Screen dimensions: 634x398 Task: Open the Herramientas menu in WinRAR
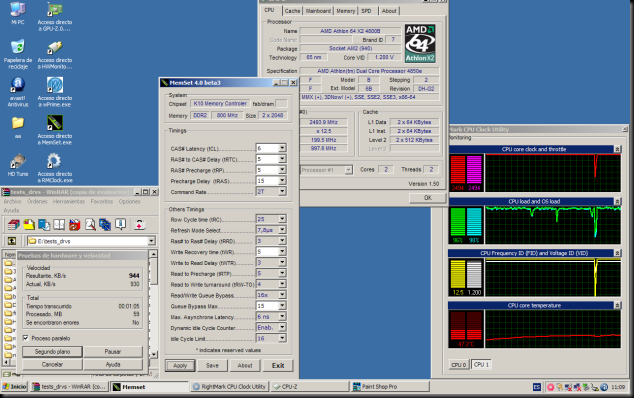click(x=69, y=201)
